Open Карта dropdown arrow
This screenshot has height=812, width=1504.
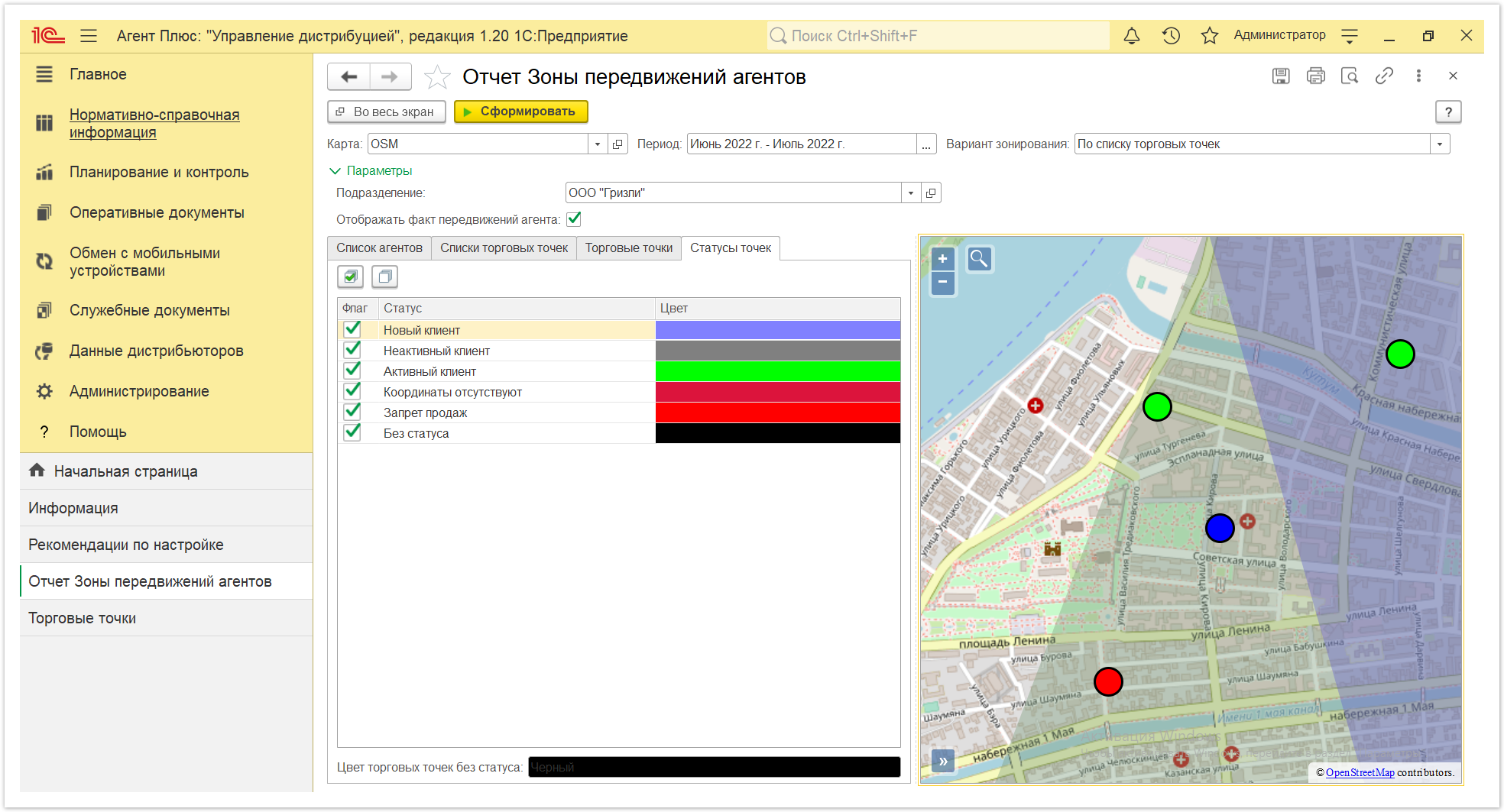coord(598,144)
